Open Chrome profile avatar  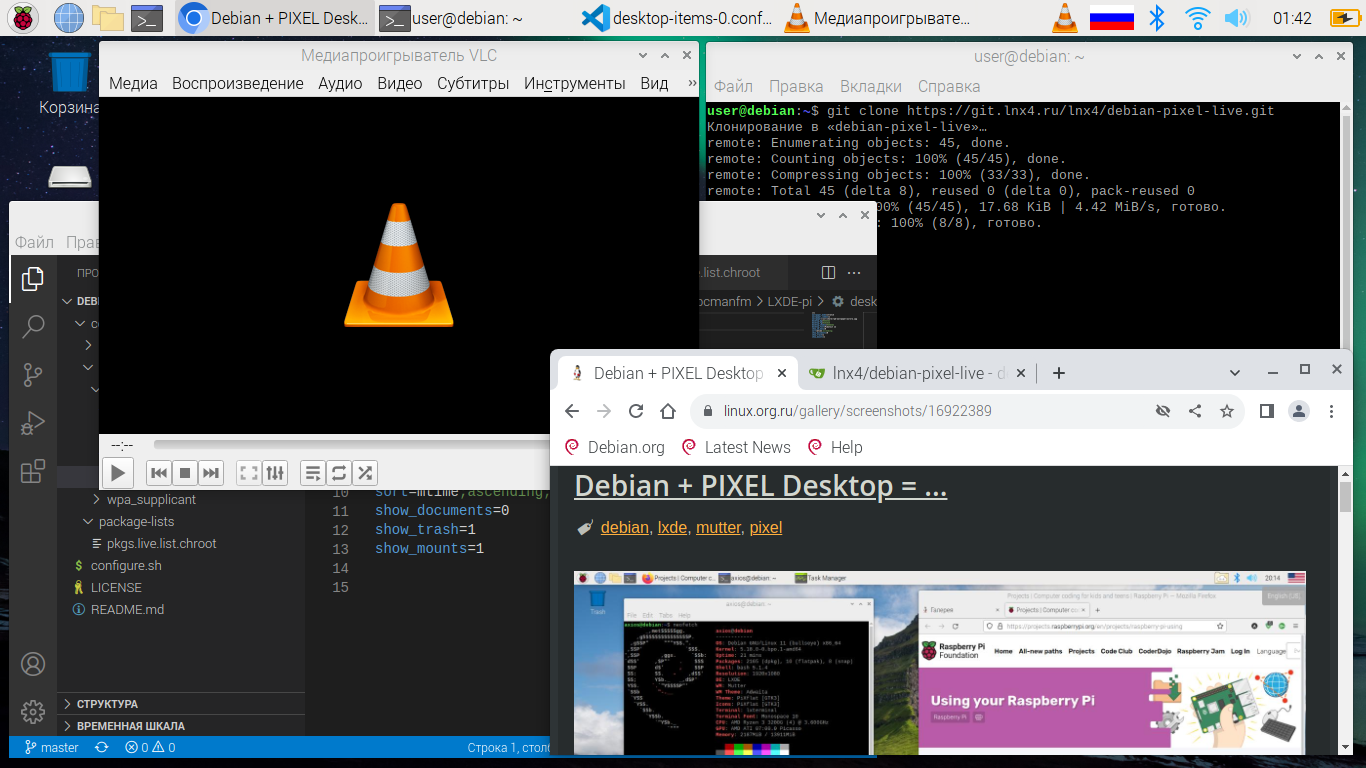[1298, 411]
